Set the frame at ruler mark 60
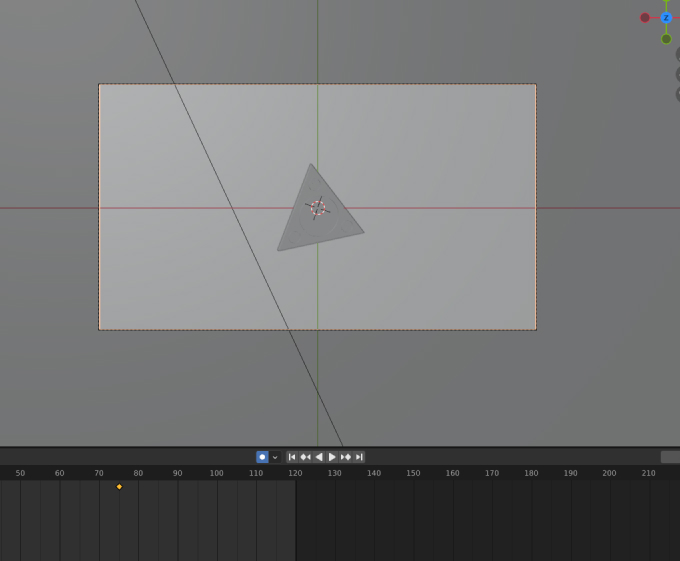 tap(59, 473)
